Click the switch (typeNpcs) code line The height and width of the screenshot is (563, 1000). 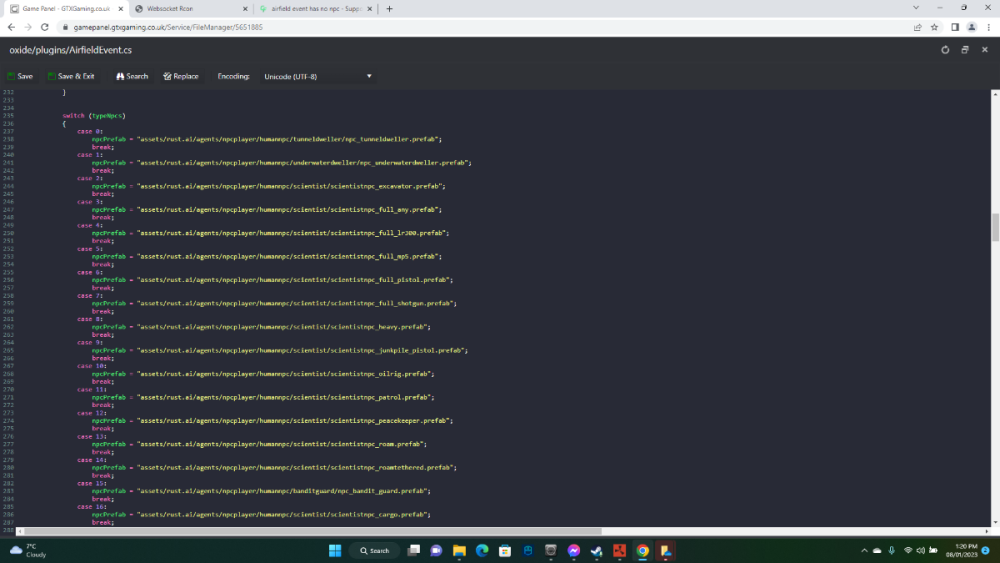click(x=94, y=115)
